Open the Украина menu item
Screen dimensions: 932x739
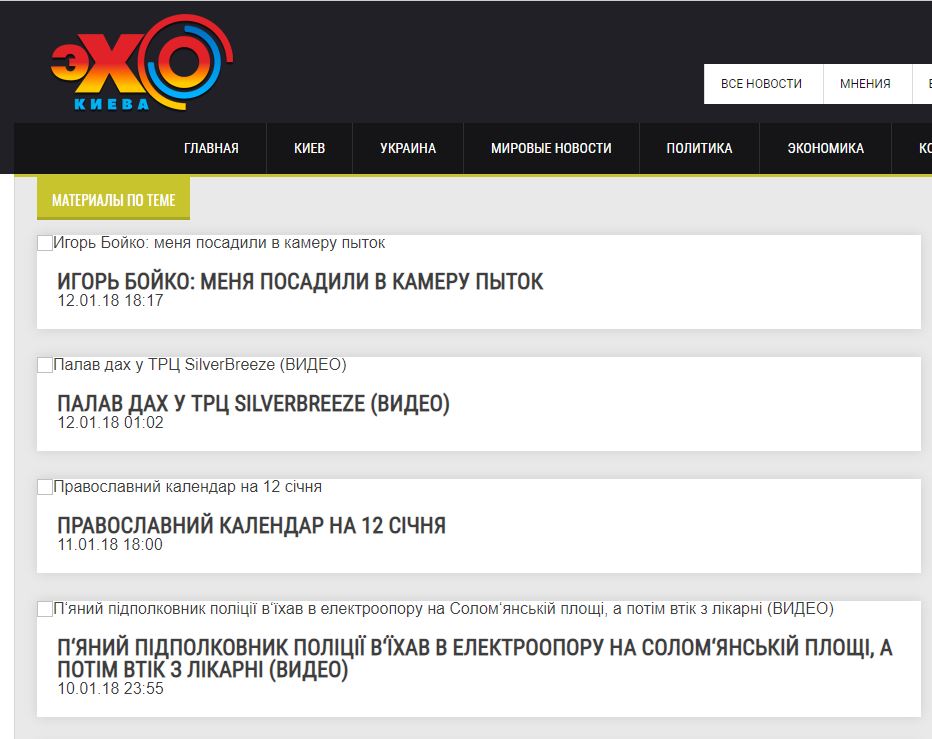click(408, 148)
